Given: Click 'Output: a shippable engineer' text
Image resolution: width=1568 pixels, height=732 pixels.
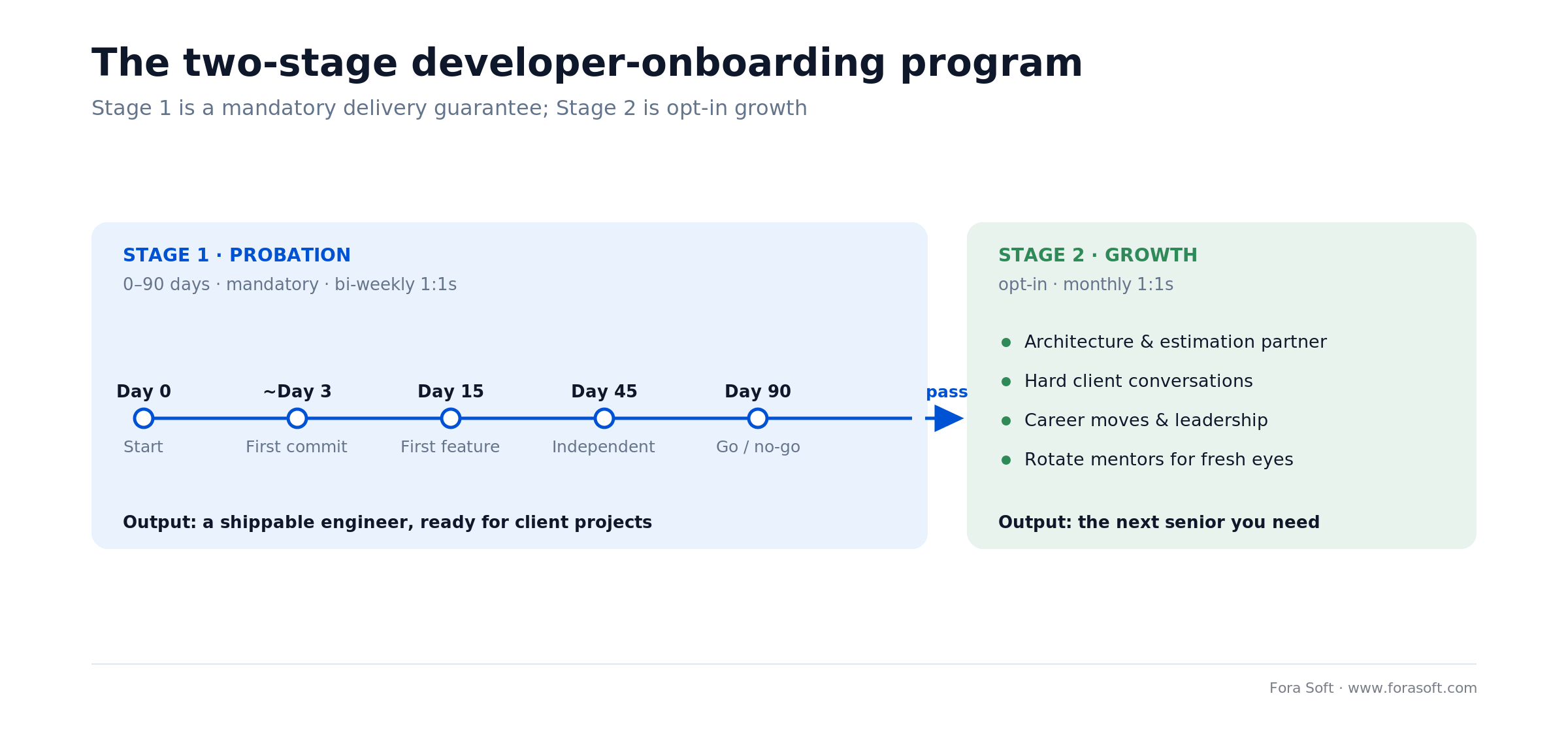Looking at the screenshot, I should (x=387, y=523).
